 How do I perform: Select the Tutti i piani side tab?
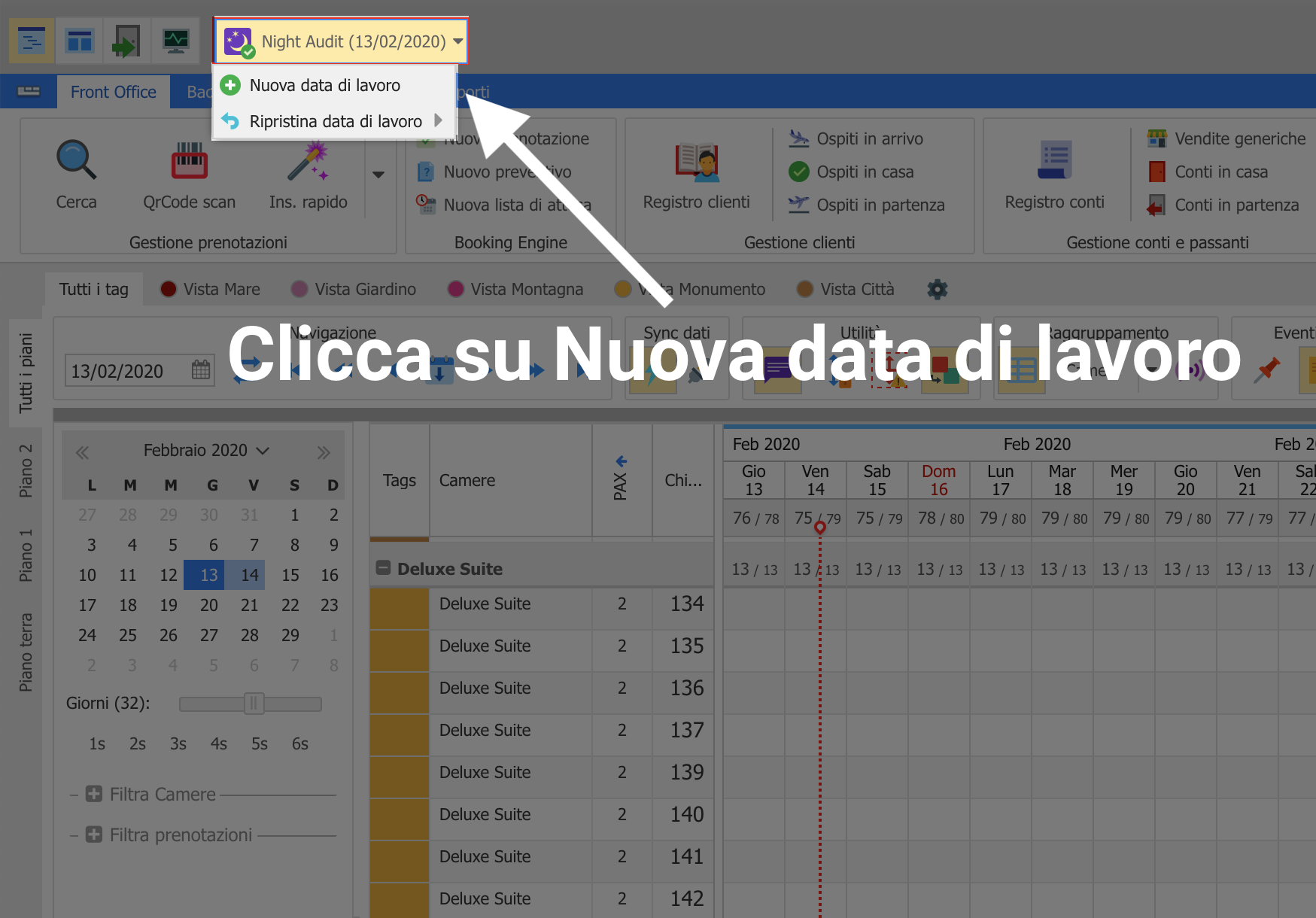click(26, 372)
